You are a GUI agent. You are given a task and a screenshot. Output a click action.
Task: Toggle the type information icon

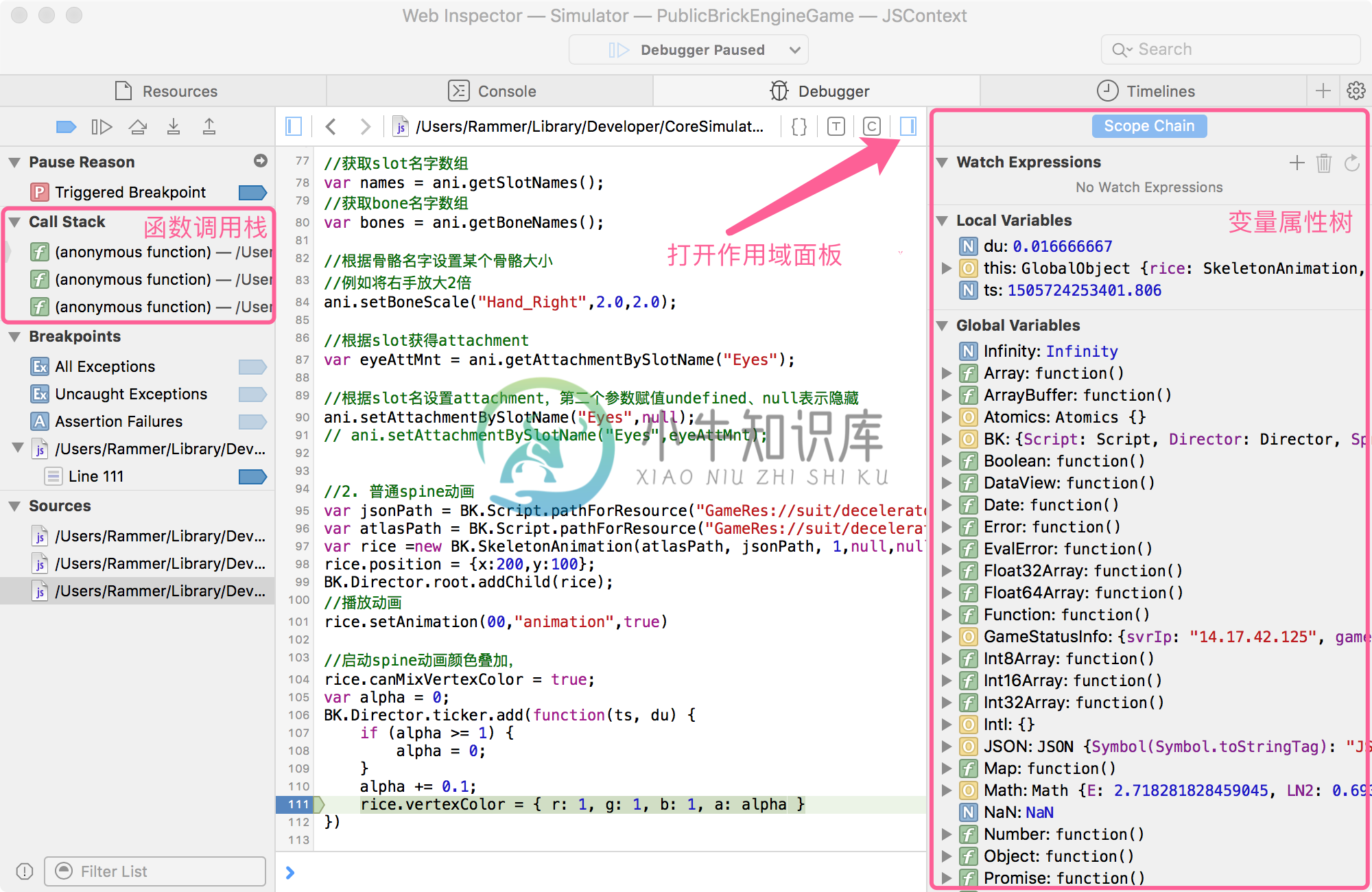[836, 126]
